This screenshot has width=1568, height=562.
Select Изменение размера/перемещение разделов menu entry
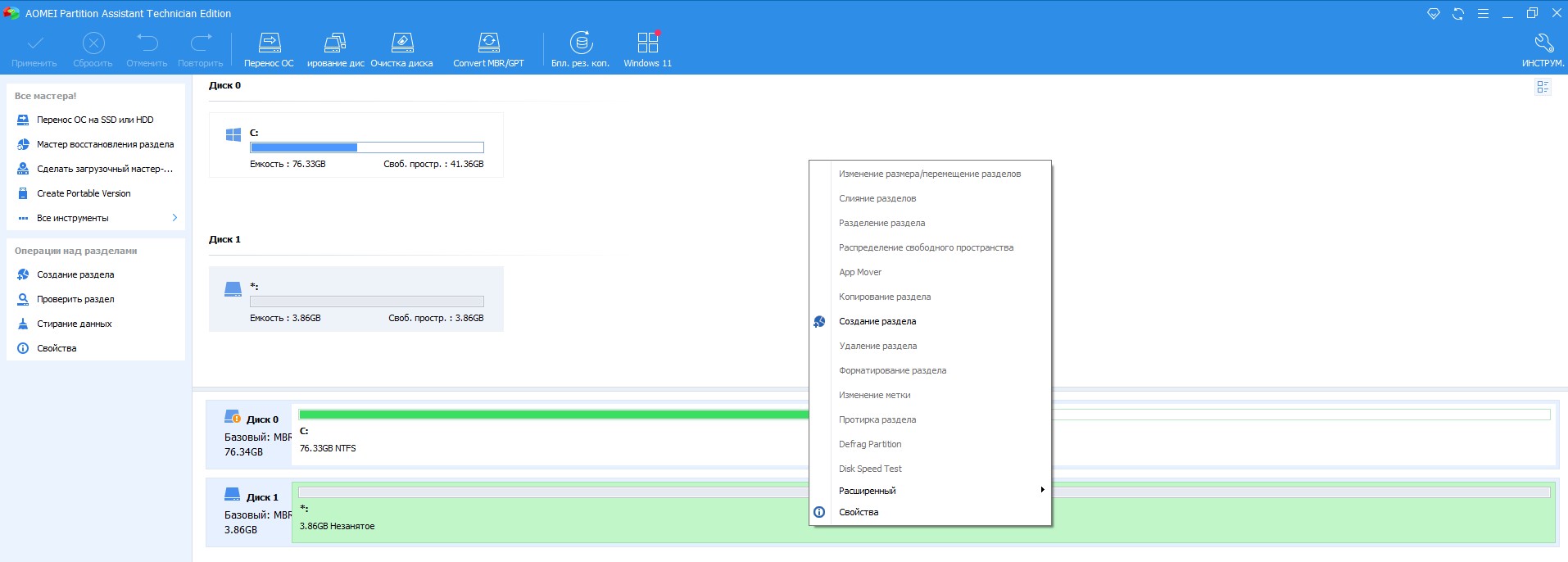tap(930, 174)
